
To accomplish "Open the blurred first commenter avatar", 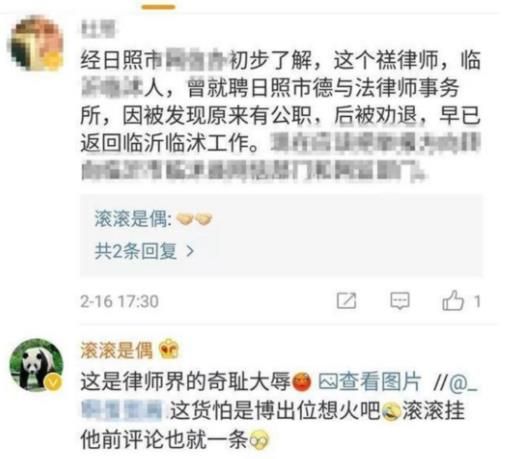I will click(36, 43).
